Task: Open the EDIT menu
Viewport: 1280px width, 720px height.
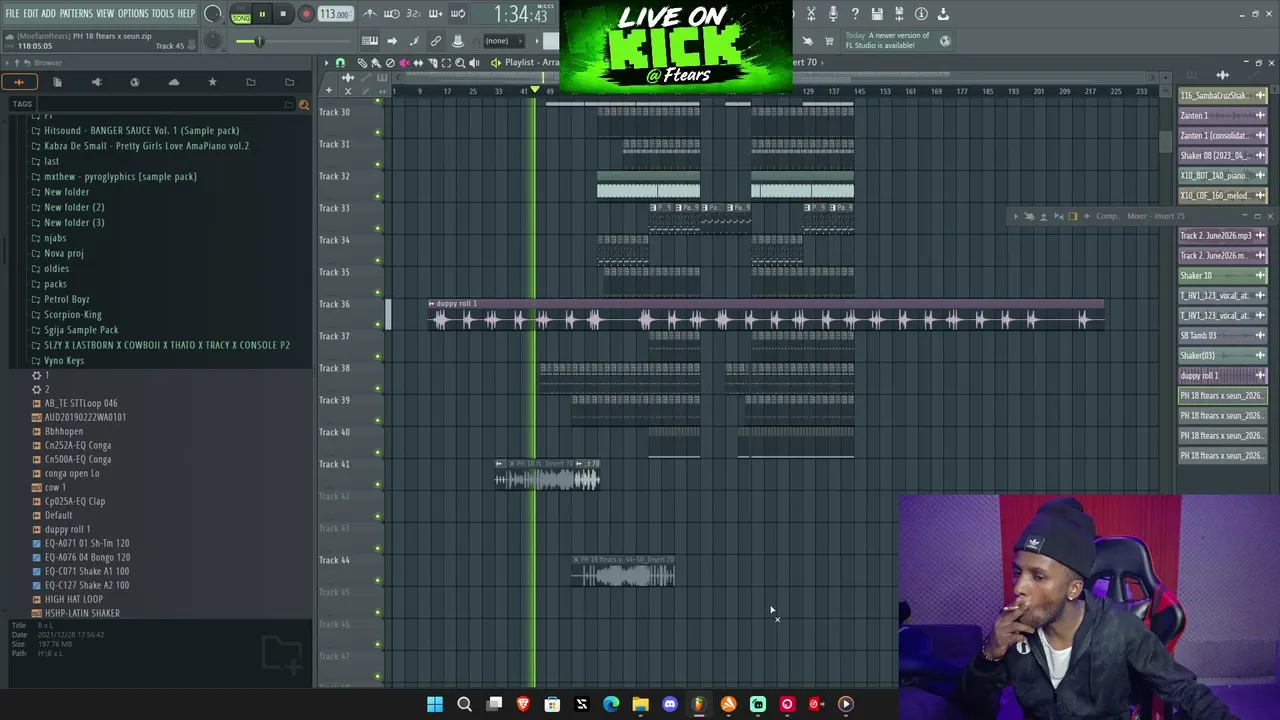Action: pos(31,14)
